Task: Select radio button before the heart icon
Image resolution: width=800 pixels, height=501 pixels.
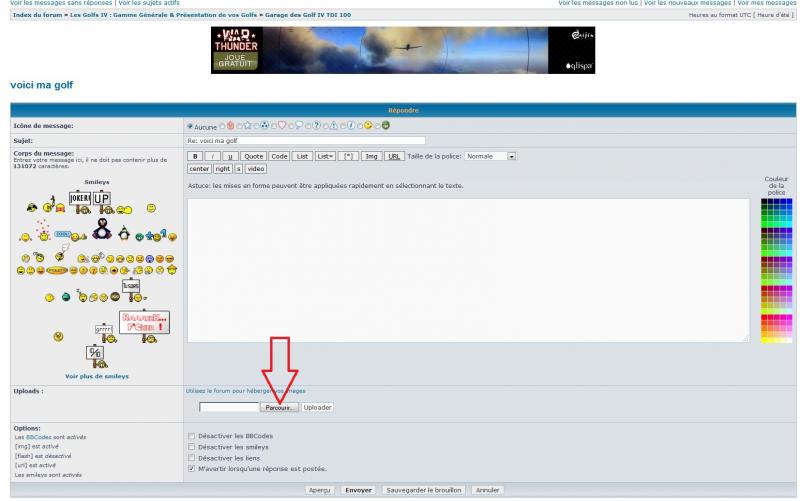Action: [x=274, y=126]
